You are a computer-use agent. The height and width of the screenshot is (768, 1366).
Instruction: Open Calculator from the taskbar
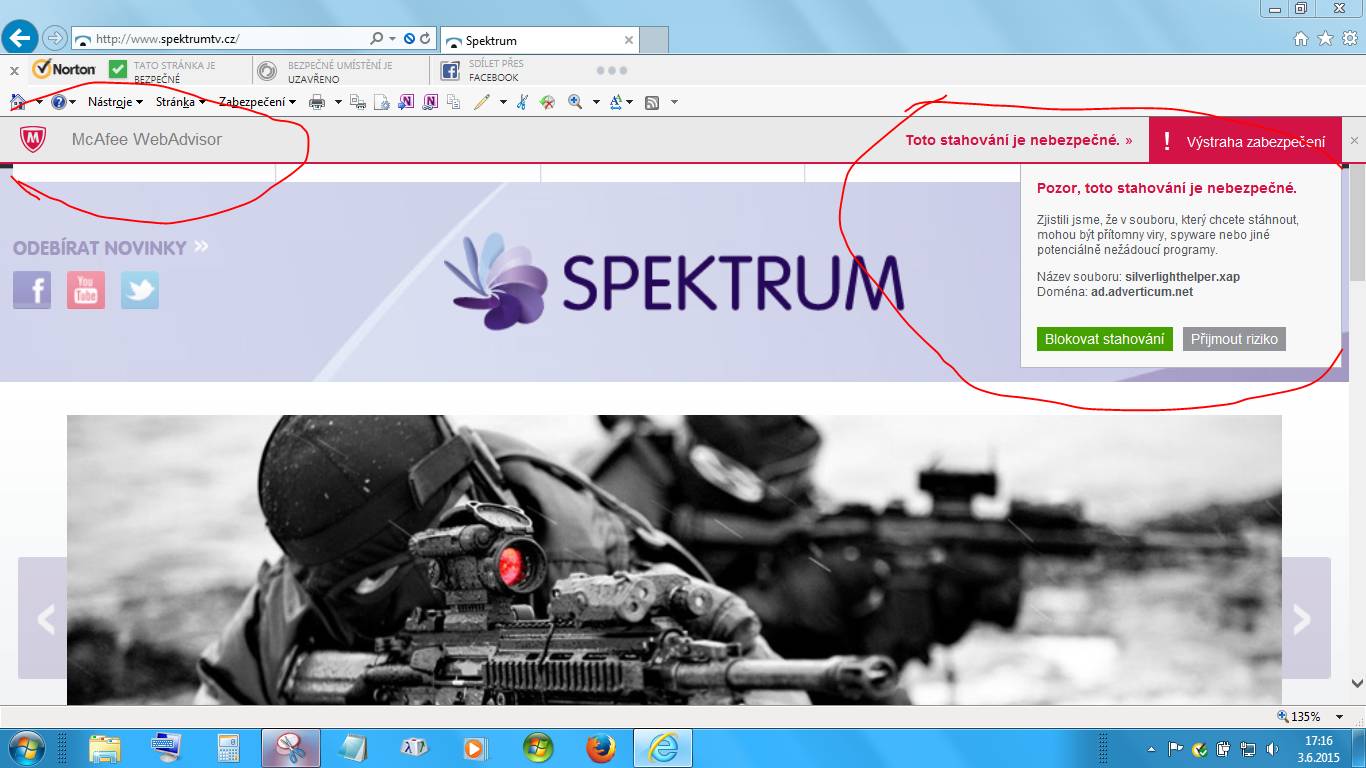[229, 748]
